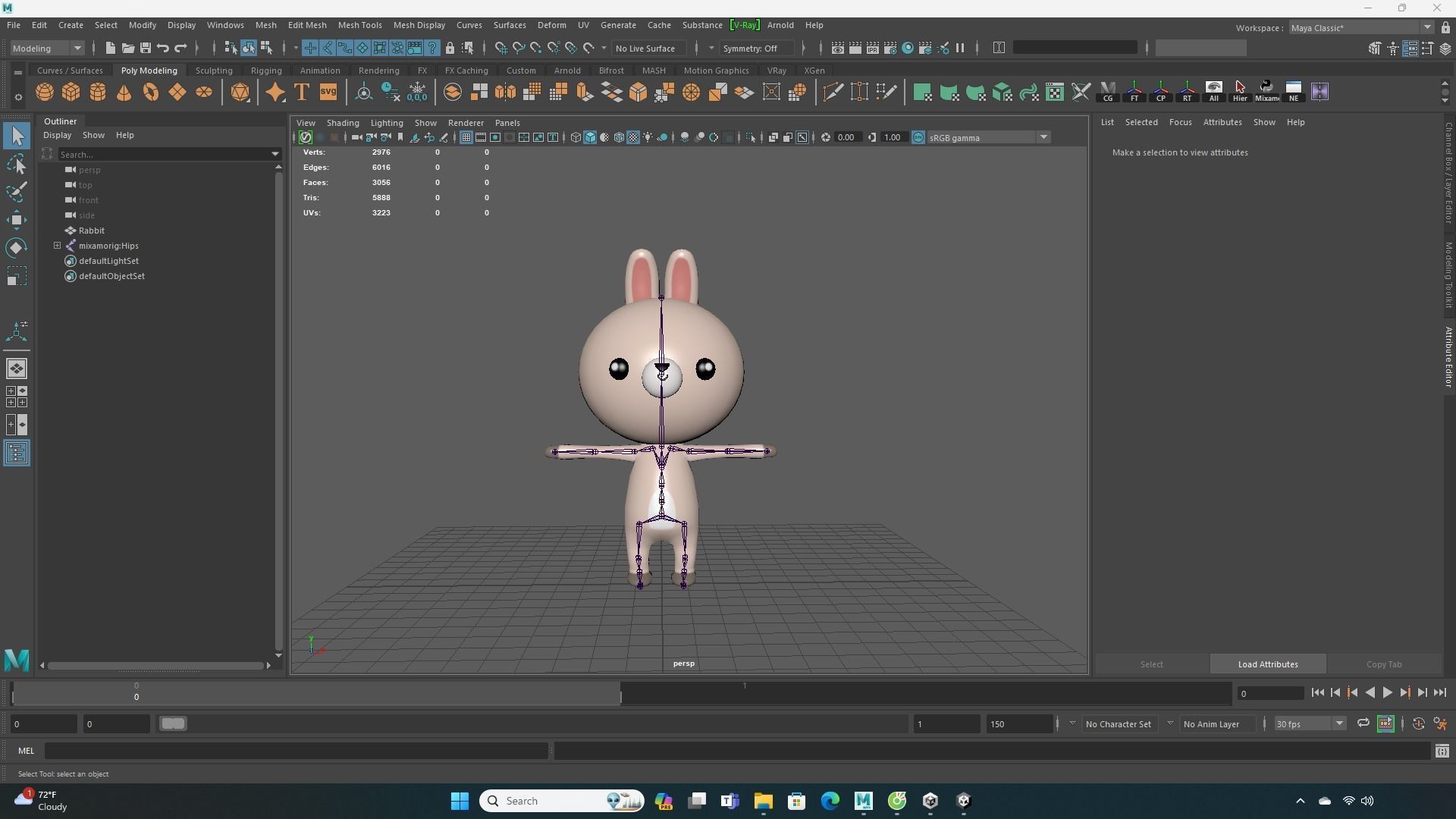This screenshot has width=1456, height=819.
Task: Click the Redo arrow icon
Action: point(180,48)
